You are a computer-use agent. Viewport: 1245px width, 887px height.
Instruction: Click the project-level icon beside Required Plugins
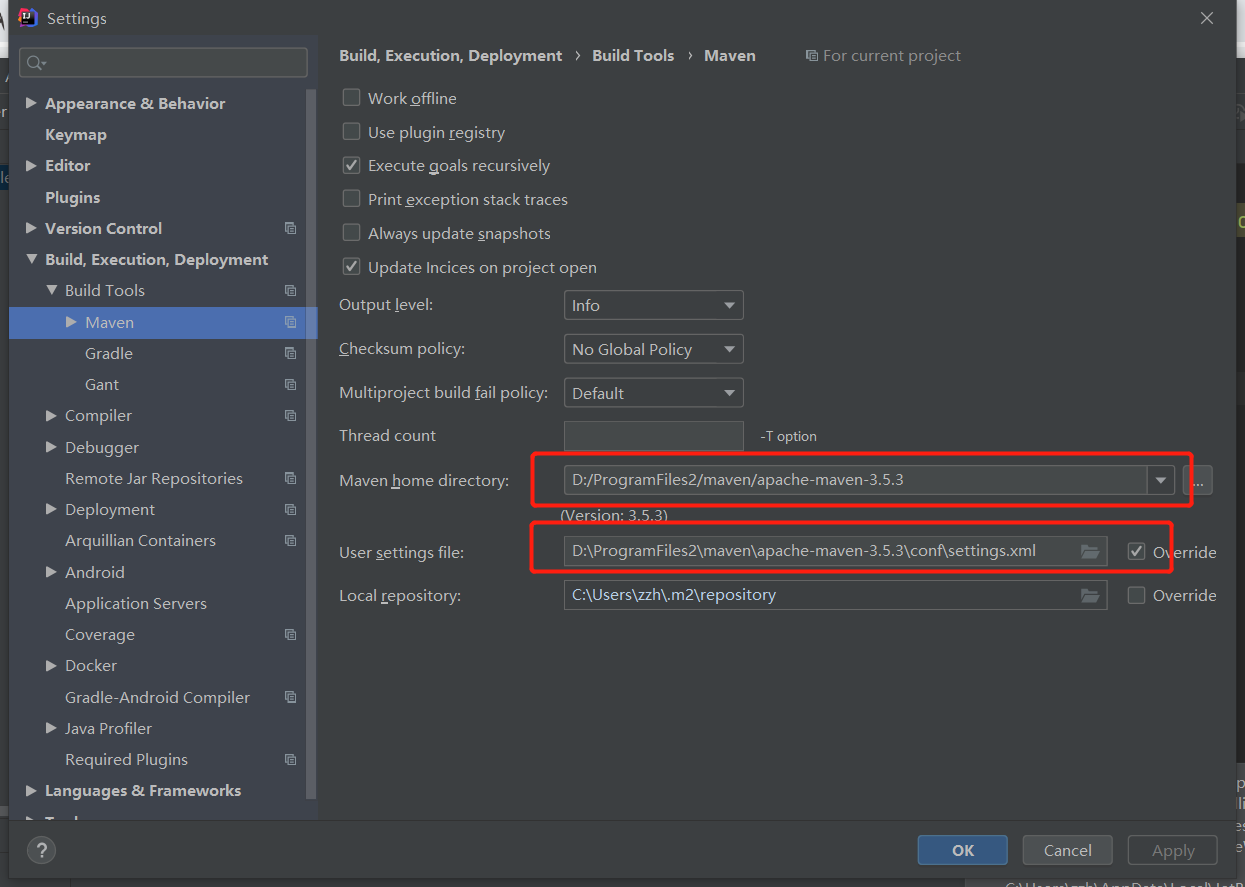click(x=290, y=759)
